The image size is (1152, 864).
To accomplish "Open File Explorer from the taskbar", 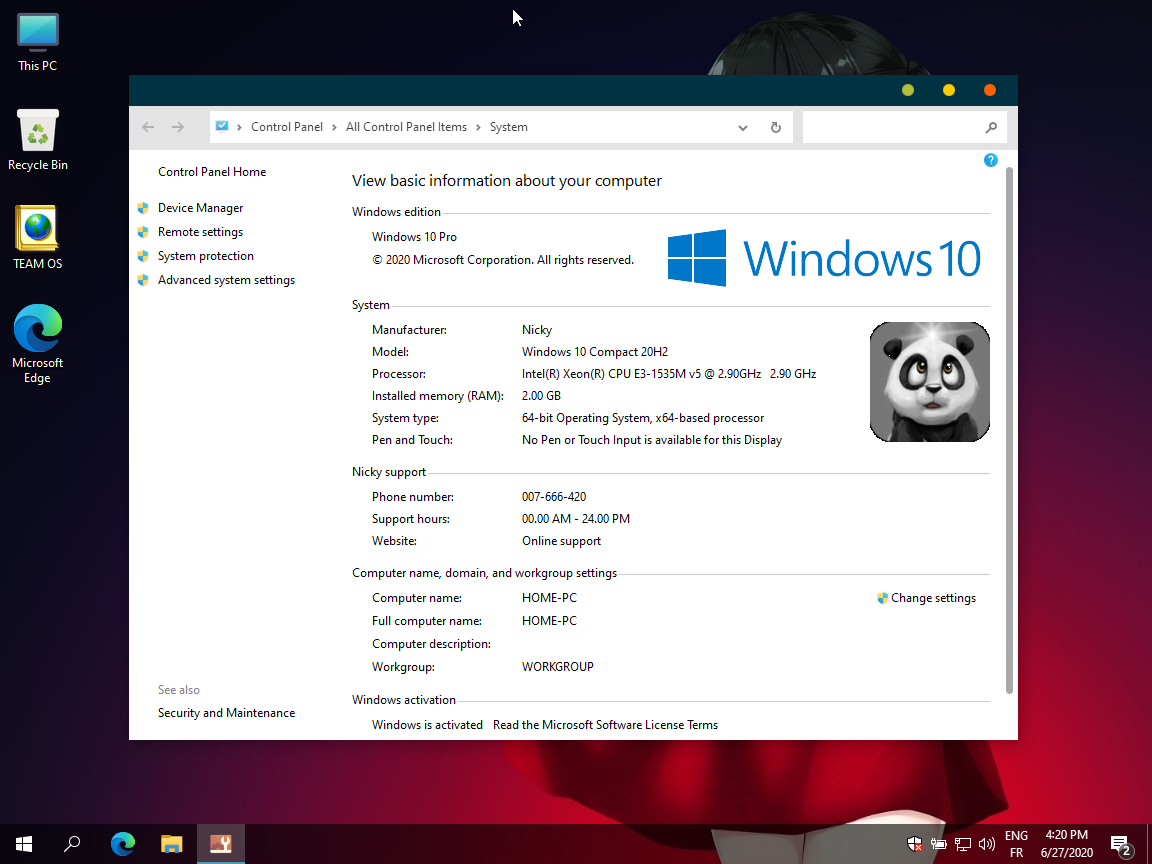I will pyautogui.click(x=171, y=843).
